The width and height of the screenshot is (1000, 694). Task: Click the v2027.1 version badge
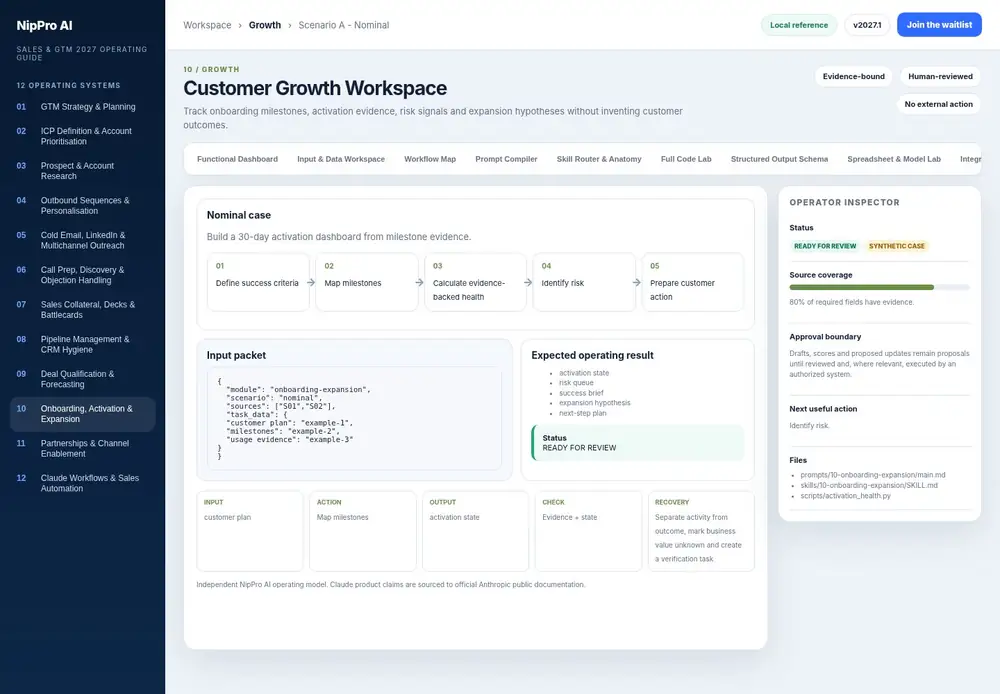[867, 25]
